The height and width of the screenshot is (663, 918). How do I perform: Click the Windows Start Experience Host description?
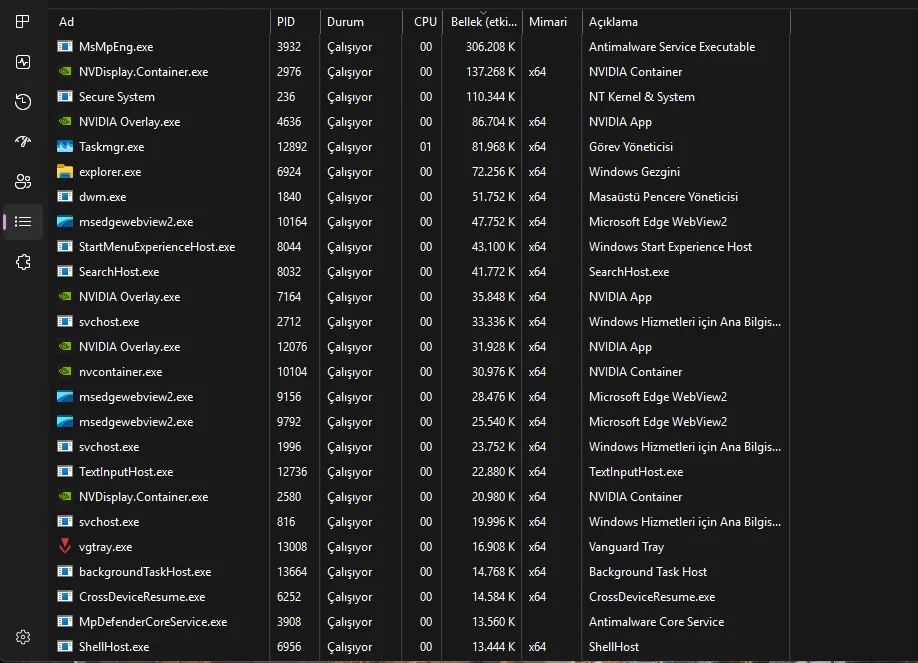pyautogui.click(x=670, y=247)
